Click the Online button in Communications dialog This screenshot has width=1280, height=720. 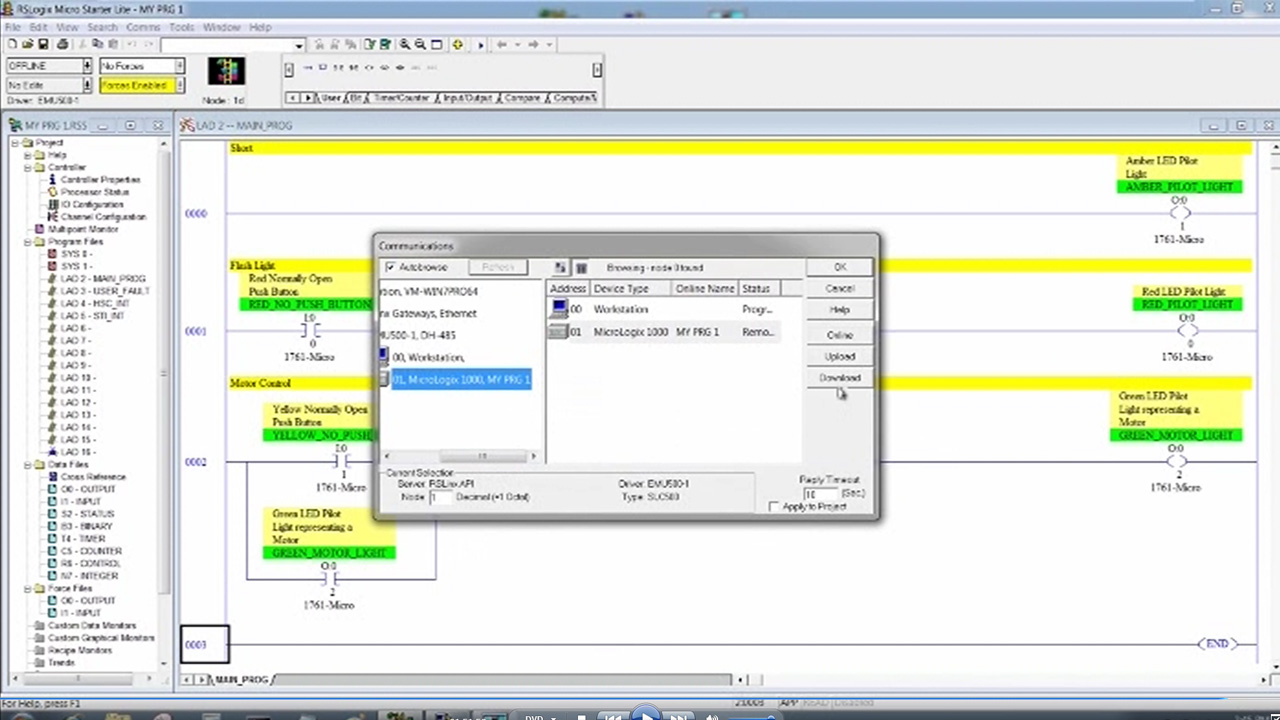(x=839, y=334)
